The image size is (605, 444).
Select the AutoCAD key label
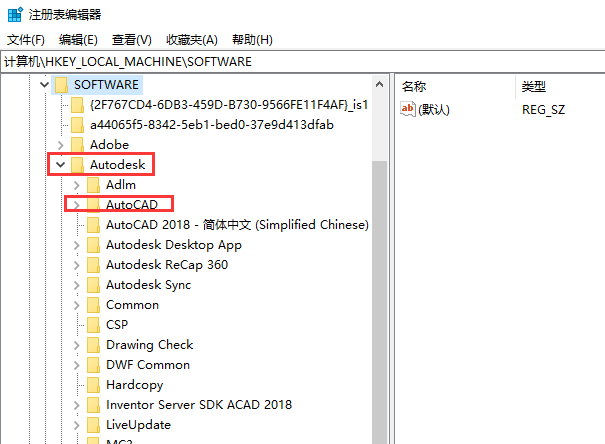(132, 205)
